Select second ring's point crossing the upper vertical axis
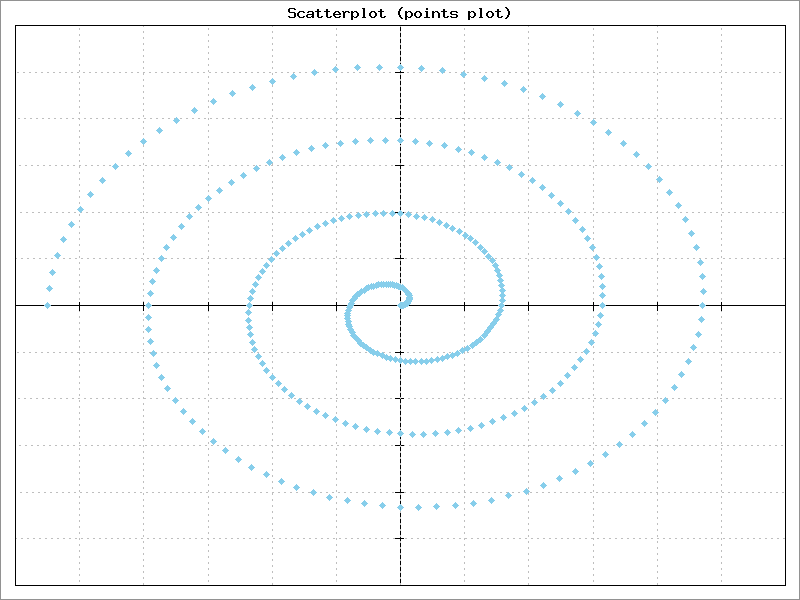Viewport: 800px width, 600px height. click(x=401, y=141)
